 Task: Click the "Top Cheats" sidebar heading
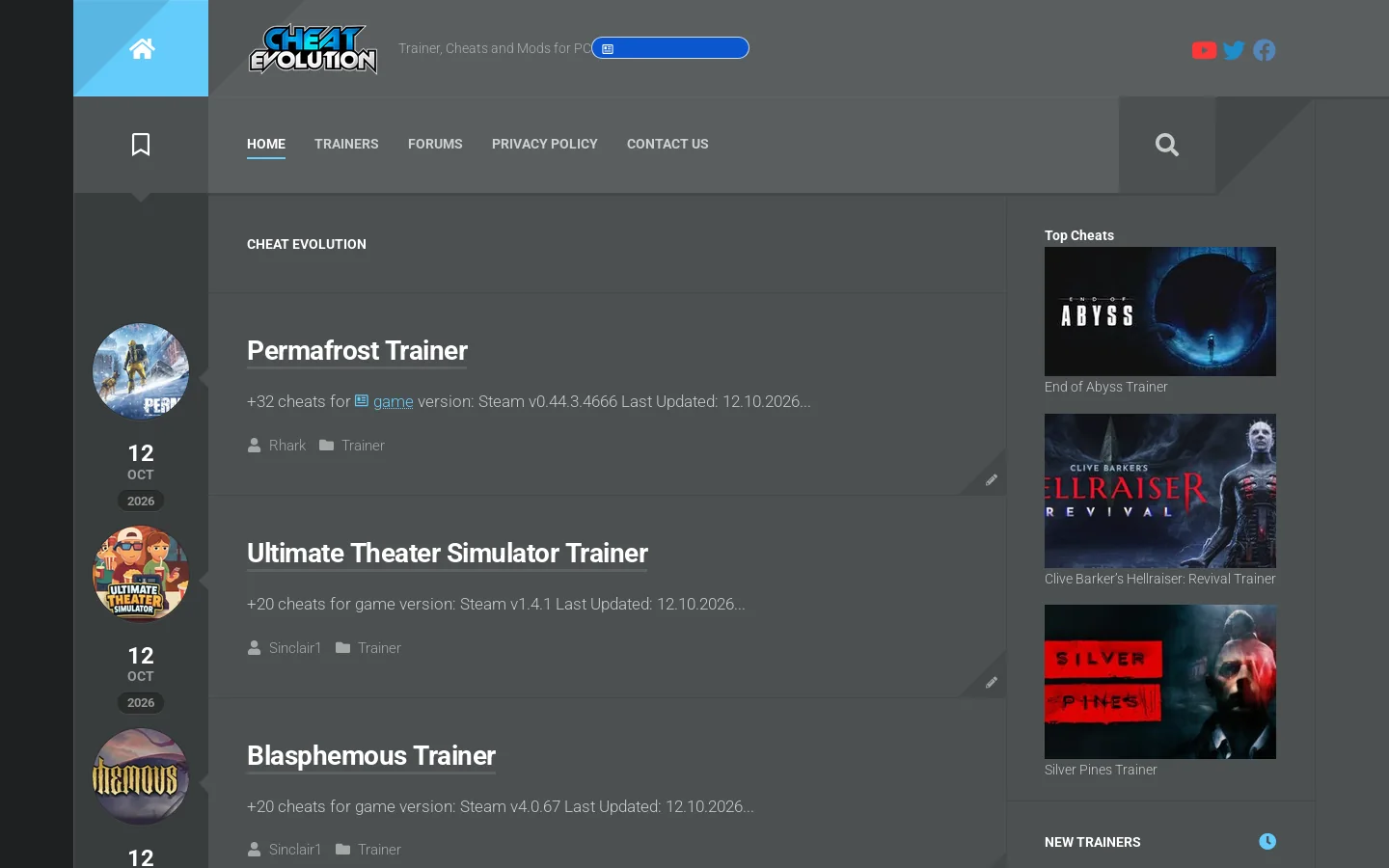tap(1079, 235)
